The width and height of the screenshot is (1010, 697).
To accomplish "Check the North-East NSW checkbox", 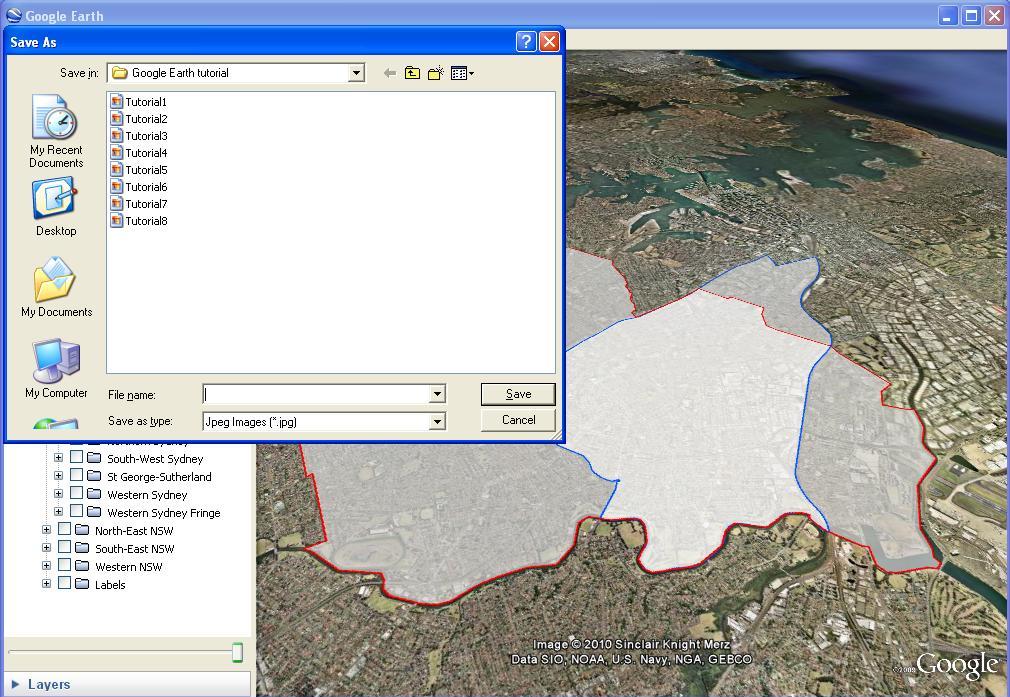I will click(64, 530).
